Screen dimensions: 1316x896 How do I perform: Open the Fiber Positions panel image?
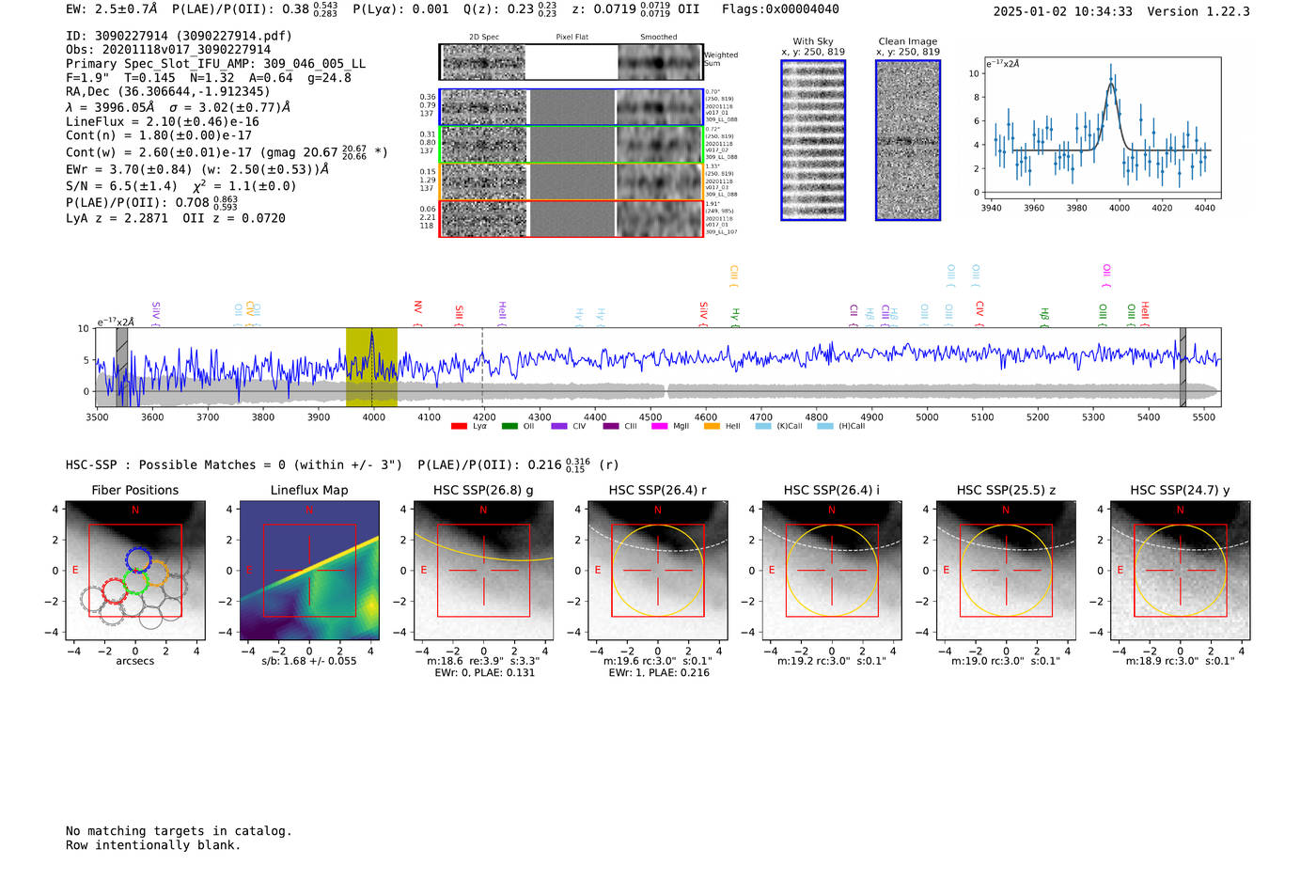coord(135,571)
